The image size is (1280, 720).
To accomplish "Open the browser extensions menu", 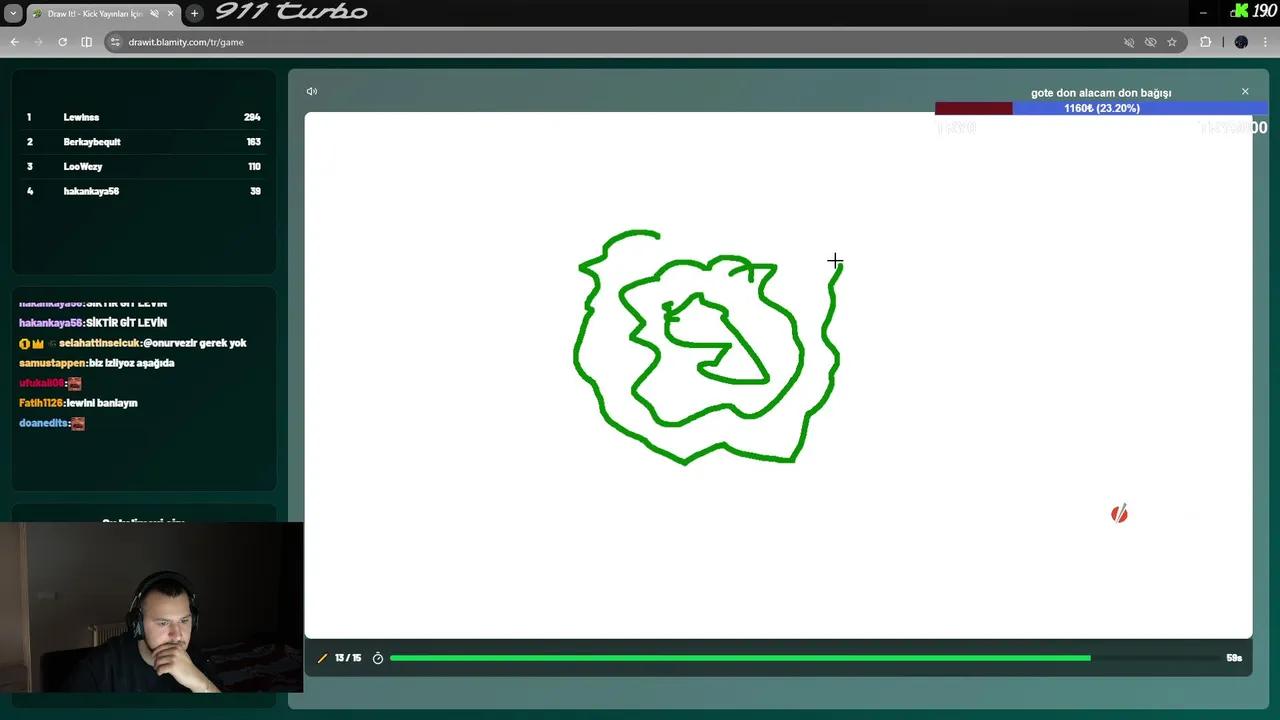I will tap(1205, 42).
